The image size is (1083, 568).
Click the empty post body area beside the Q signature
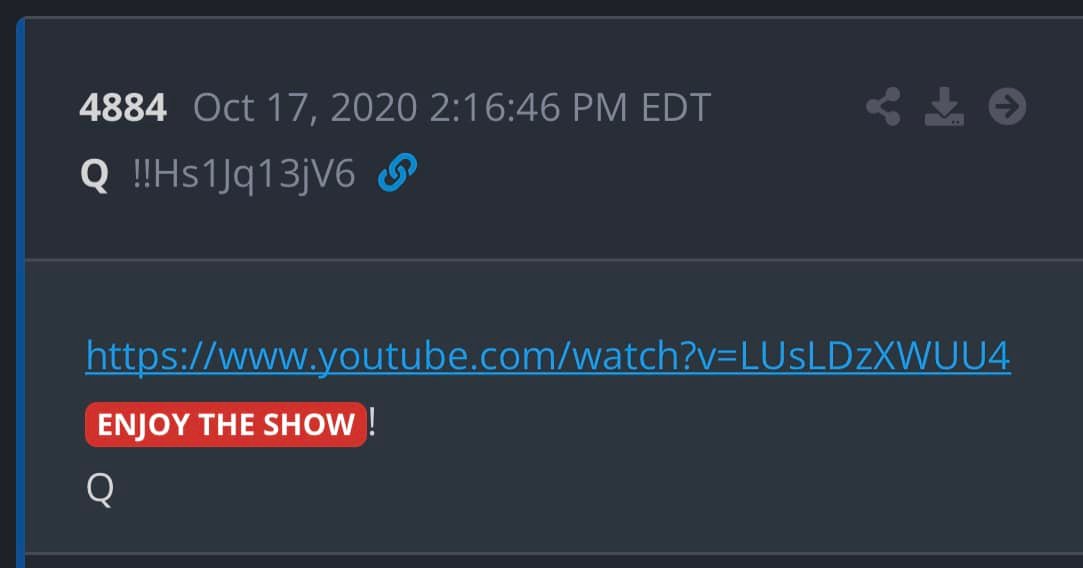coord(594,489)
